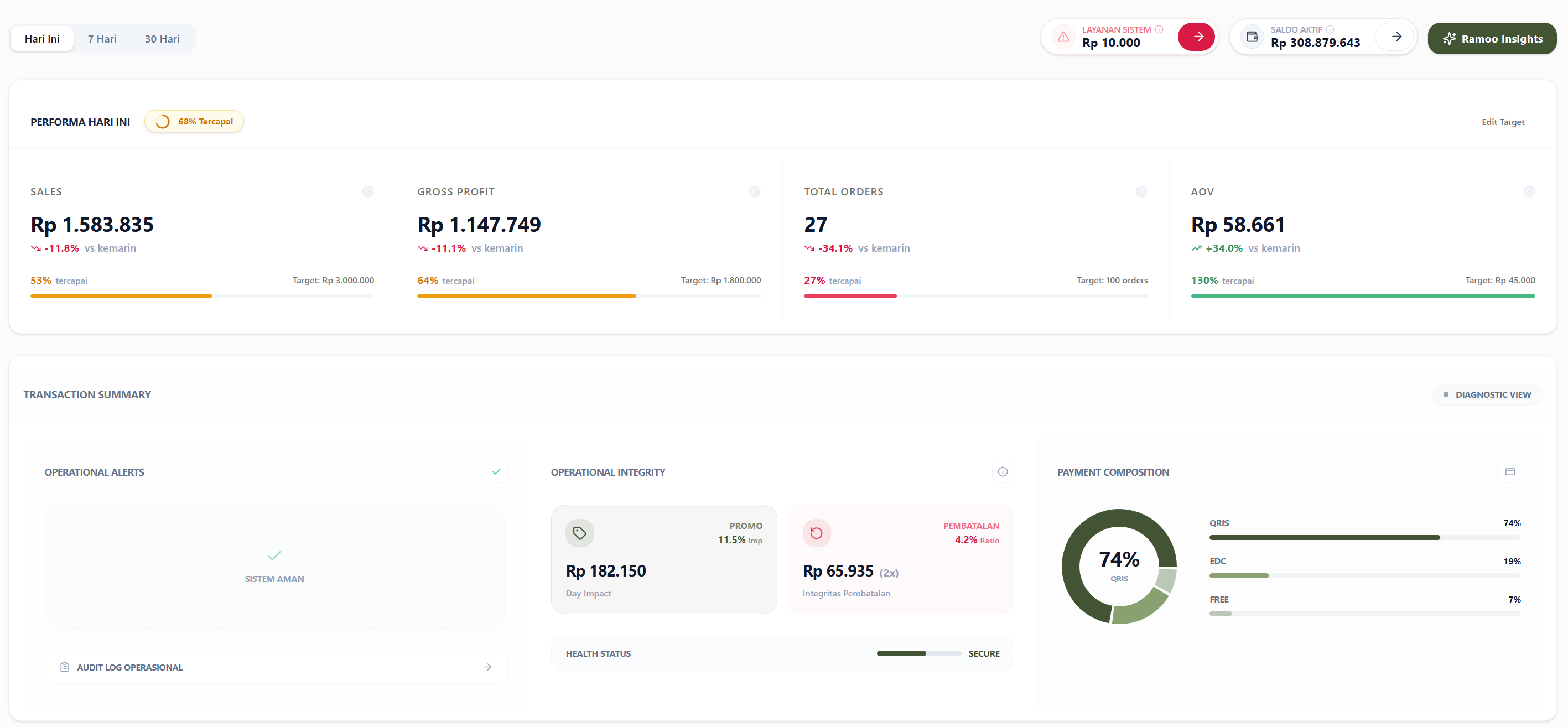Open Ramoo Insights
The width and height of the screenshot is (1568, 727).
1492,39
